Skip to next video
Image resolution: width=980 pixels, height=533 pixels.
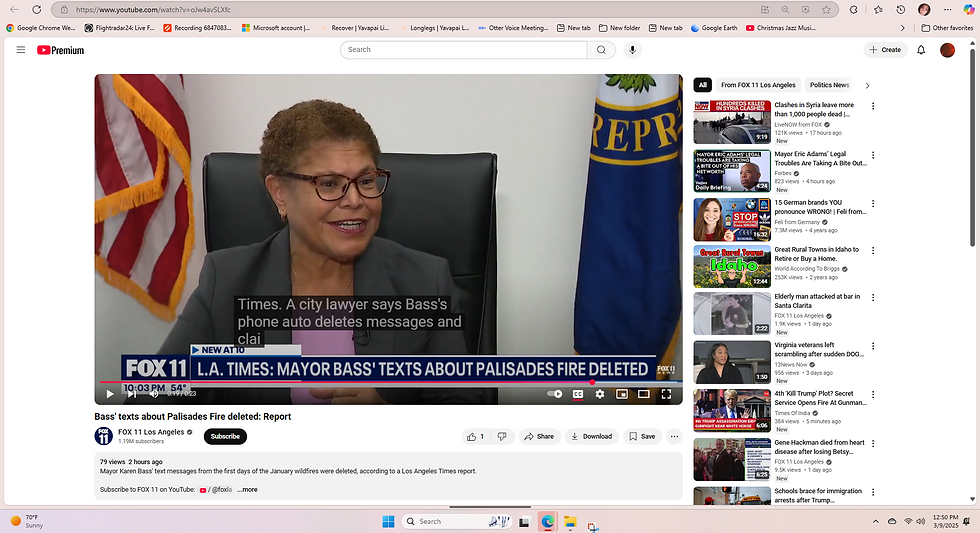click(132, 394)
